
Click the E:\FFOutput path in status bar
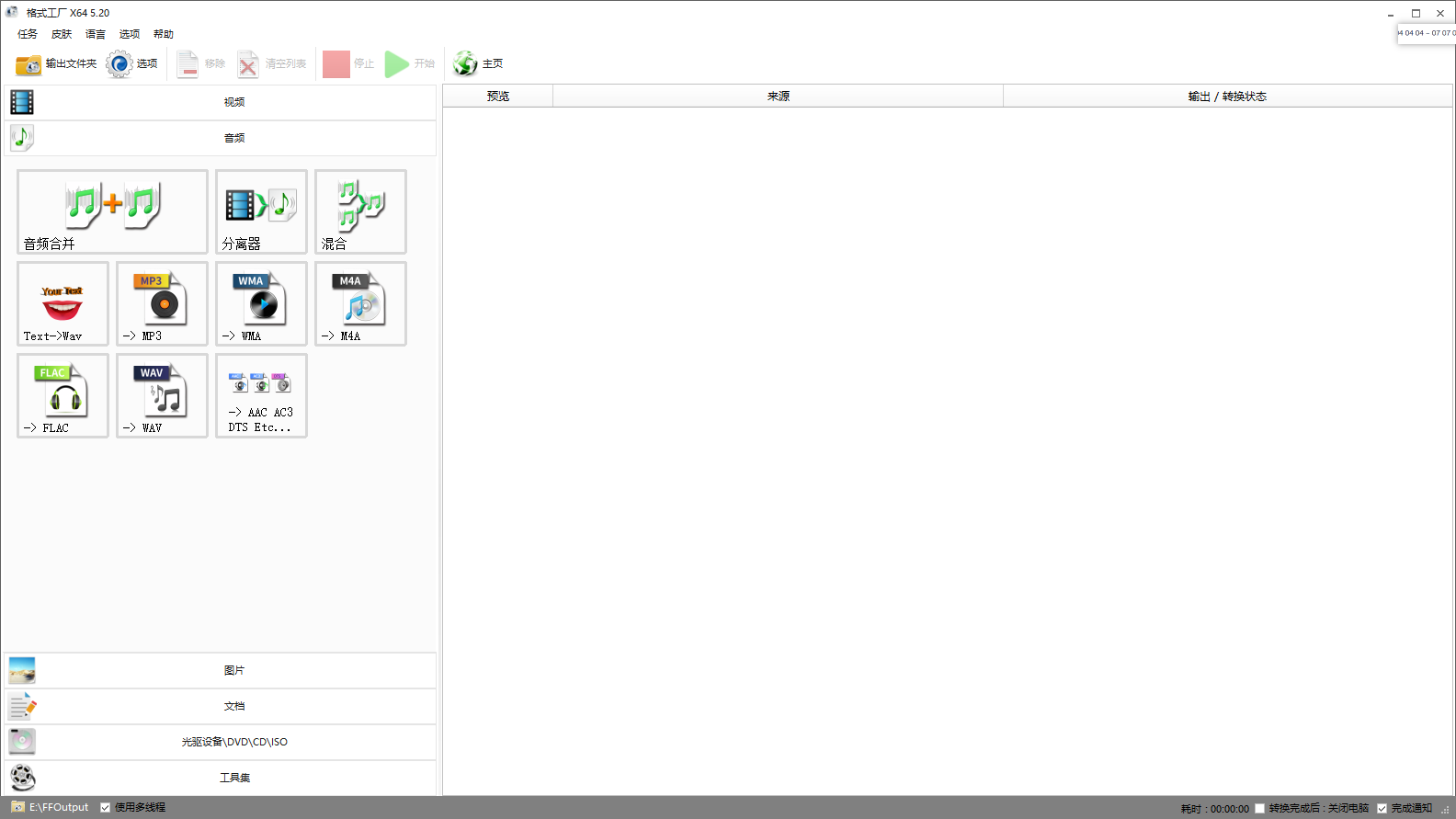59,807
